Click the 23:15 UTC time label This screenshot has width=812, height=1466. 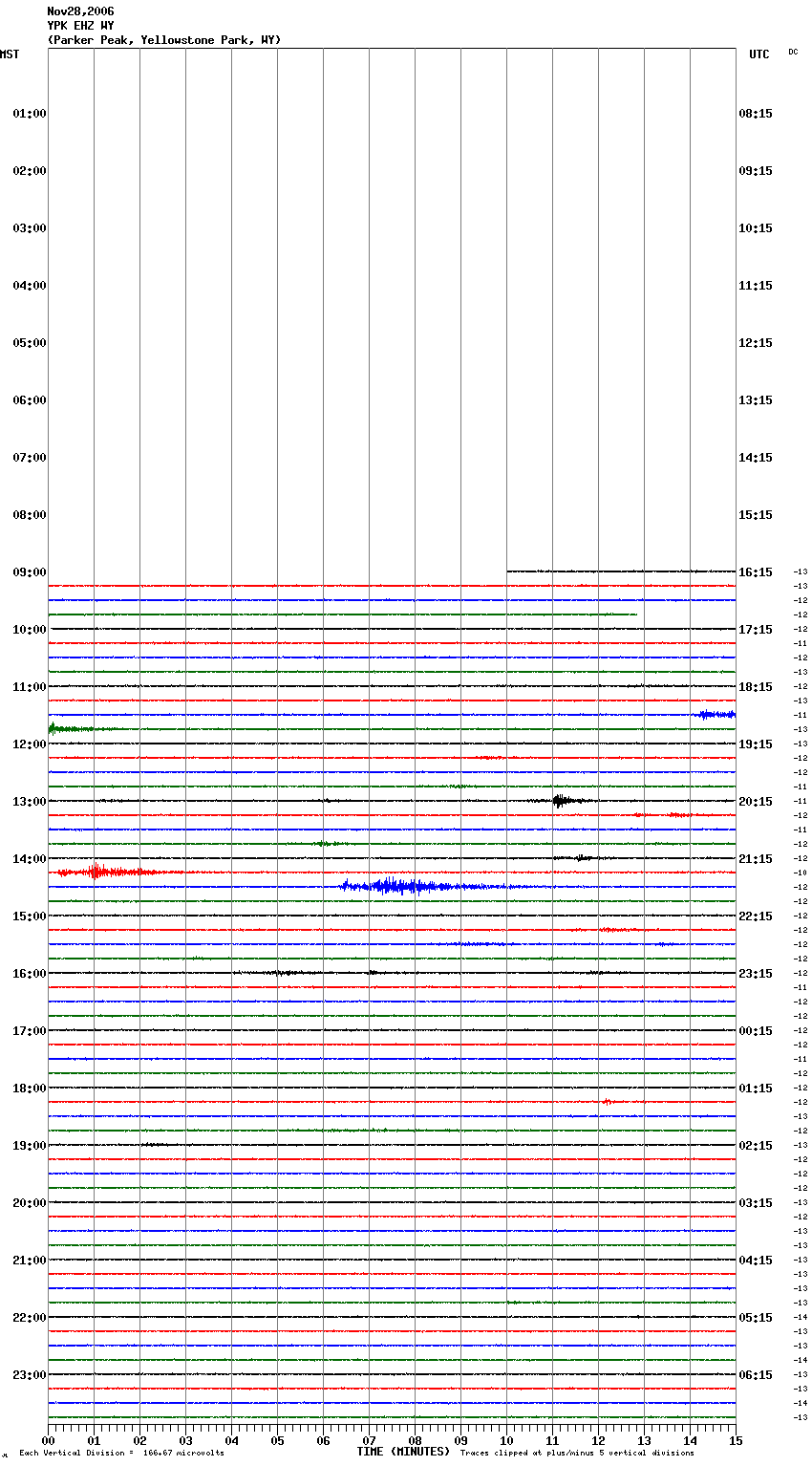pos(756,974)
